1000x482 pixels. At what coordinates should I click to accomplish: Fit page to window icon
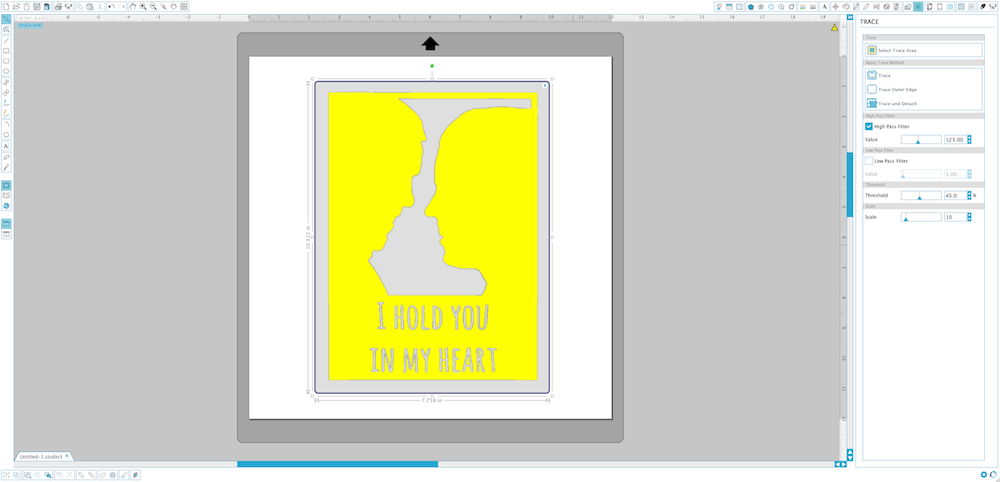point(184,6)
